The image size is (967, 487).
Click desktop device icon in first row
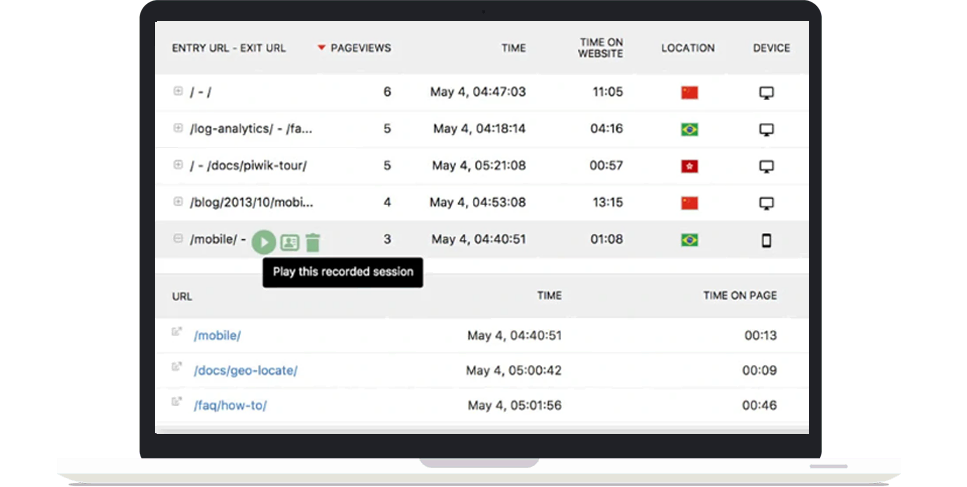(x=766, y=93)
